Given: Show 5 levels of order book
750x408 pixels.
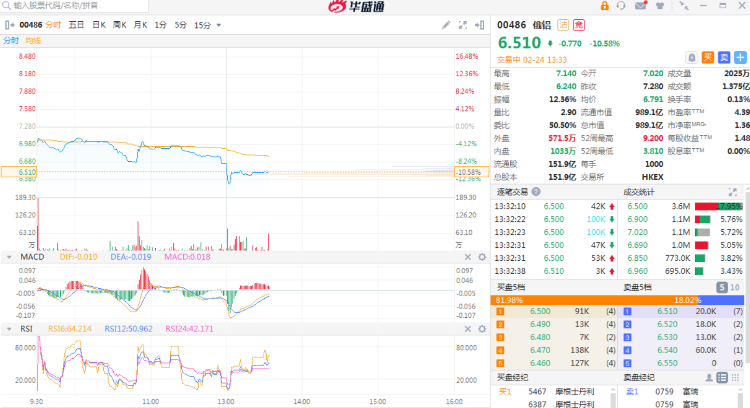Looking at the screenshot, I should pos(721,287).
